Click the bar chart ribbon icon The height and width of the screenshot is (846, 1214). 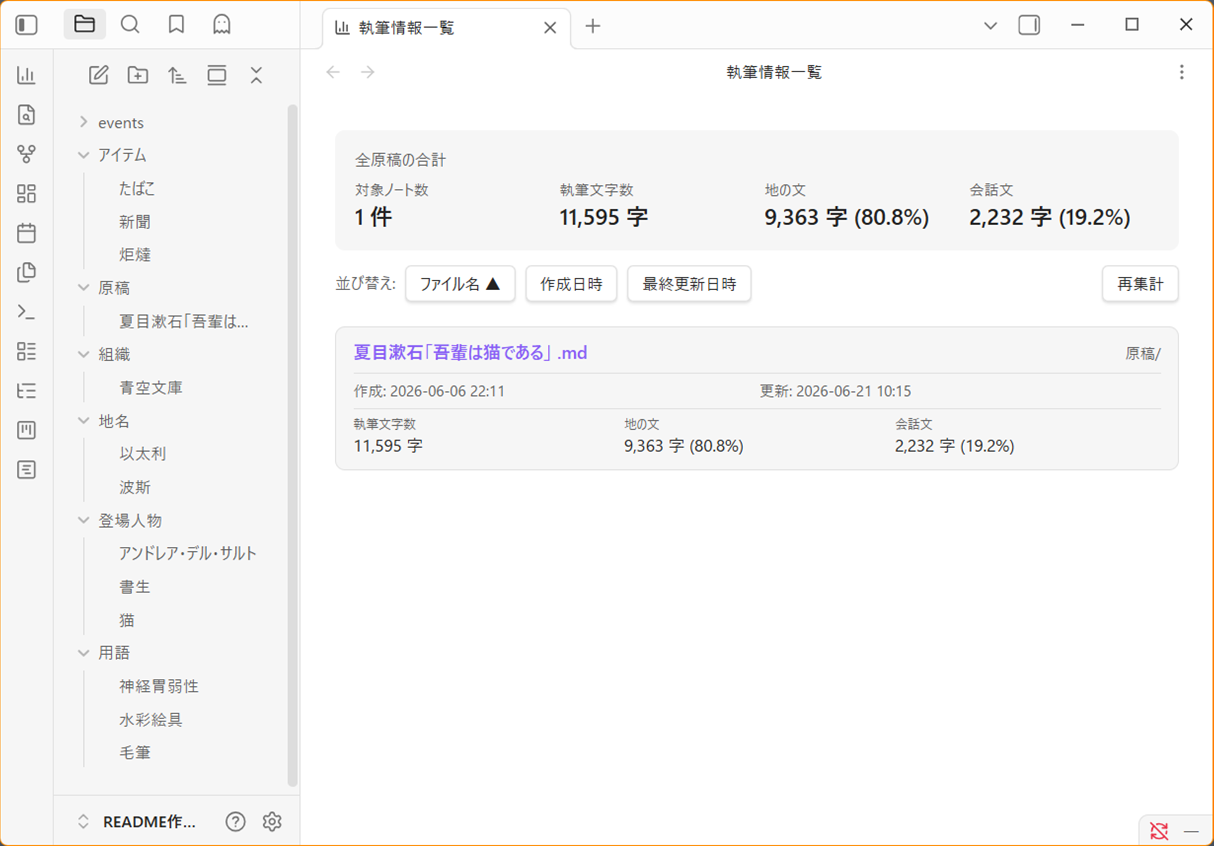pyautogui.click(x=27, y=76)
